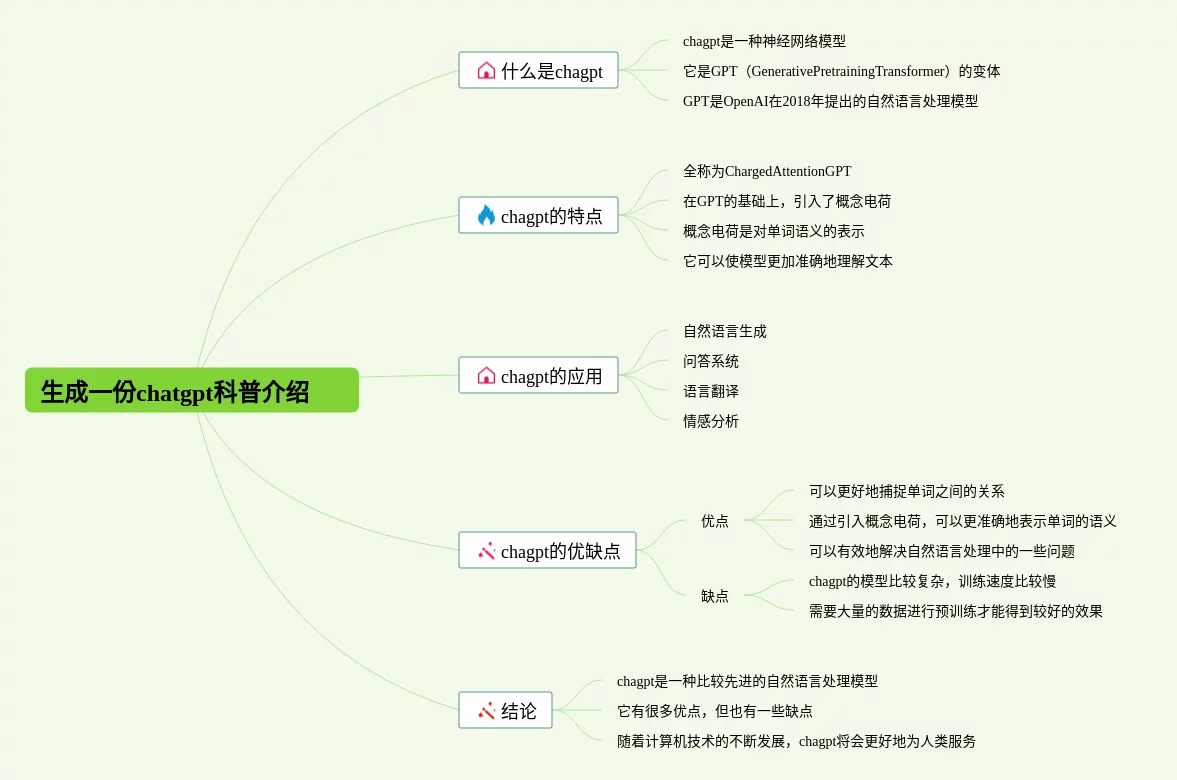Screen dimensions: 1177x780
Task: Click the leaf 自然语言生成
Action: click(x=724, y=331)
